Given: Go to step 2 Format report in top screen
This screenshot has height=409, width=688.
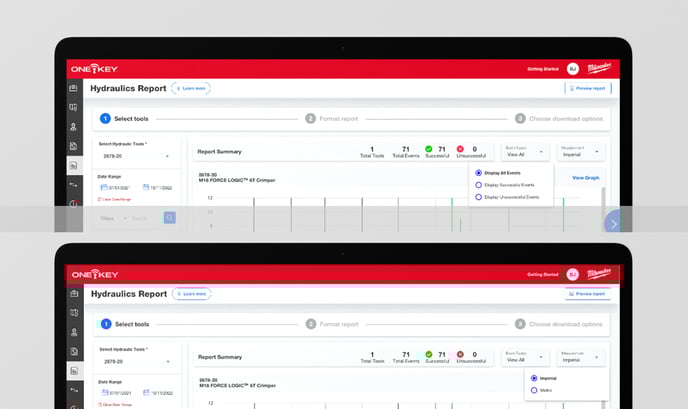Looking at the screenshot, I should tap(332, 118).
